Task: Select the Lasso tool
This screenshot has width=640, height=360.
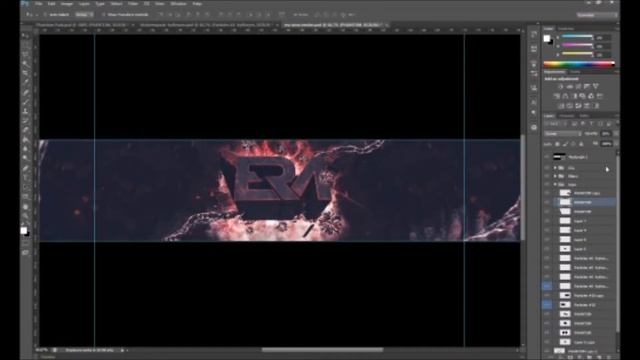Action: coord(26,55)
